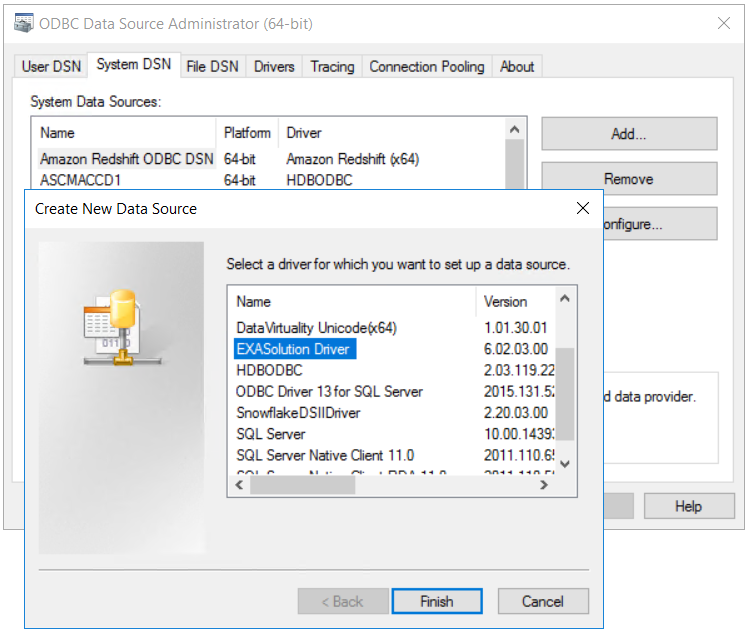Click the Version column header in driver list
Screen dimensions: 751x632
click(x=515, y=302)
